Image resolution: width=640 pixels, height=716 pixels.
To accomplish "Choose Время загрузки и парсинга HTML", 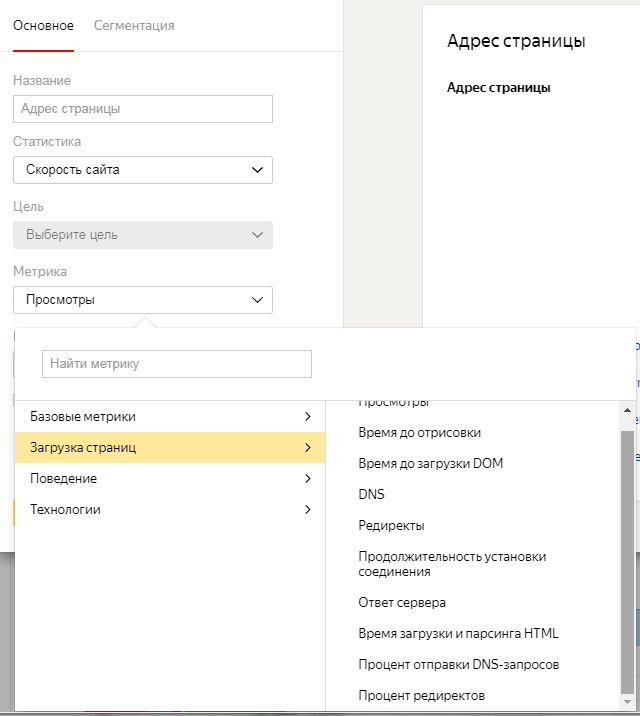I will (458, 633).
